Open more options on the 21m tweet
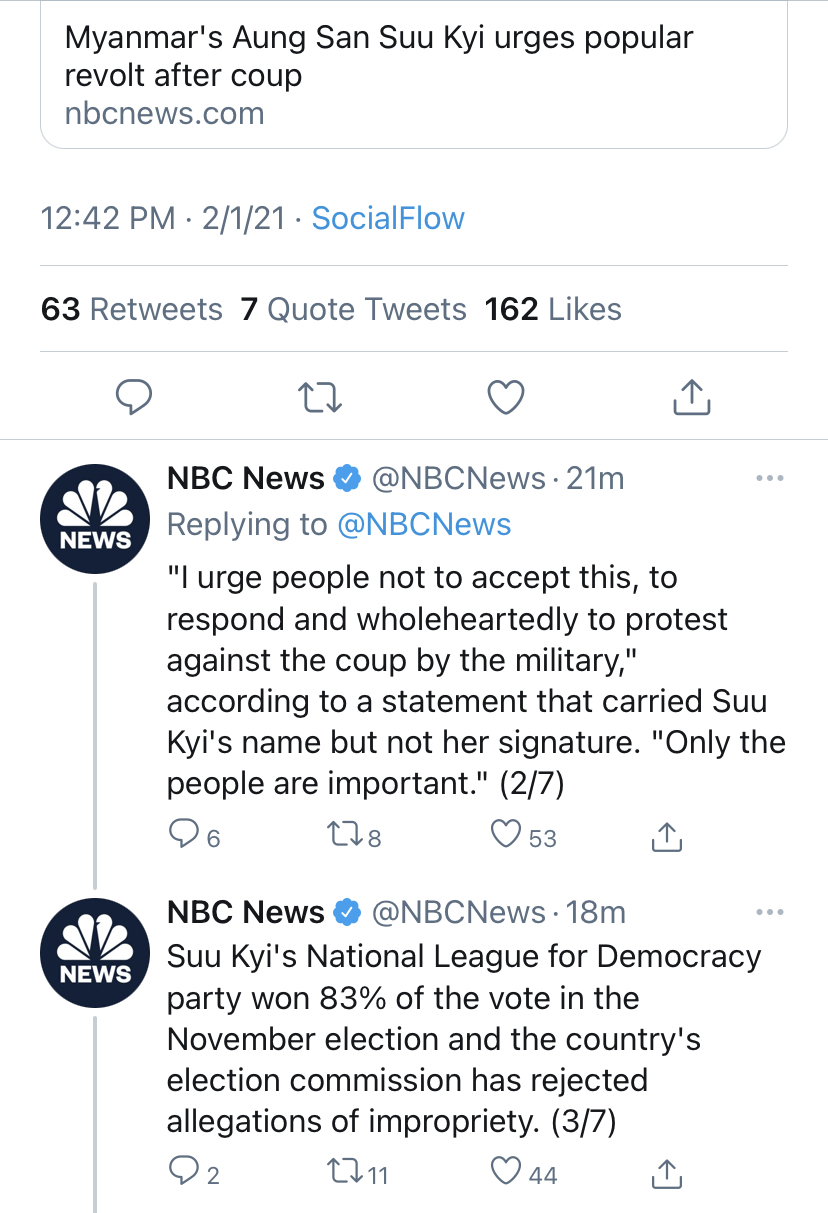The image size is (828, 1213). click(769, 479)
